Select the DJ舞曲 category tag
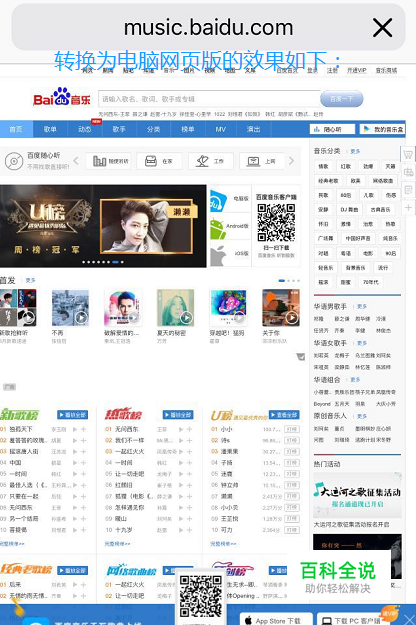 point(349,210)
